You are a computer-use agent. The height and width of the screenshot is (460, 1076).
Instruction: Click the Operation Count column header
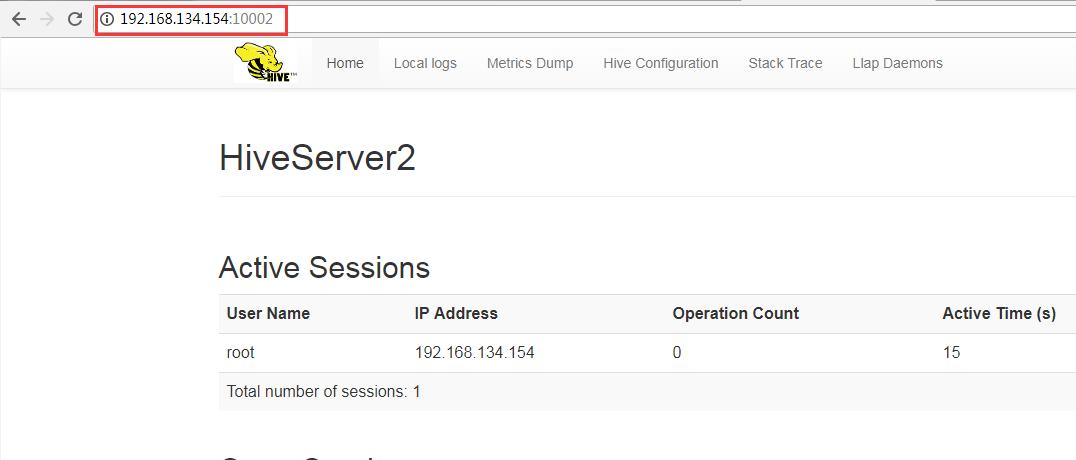pyautogui.click(x=736, y=314)
